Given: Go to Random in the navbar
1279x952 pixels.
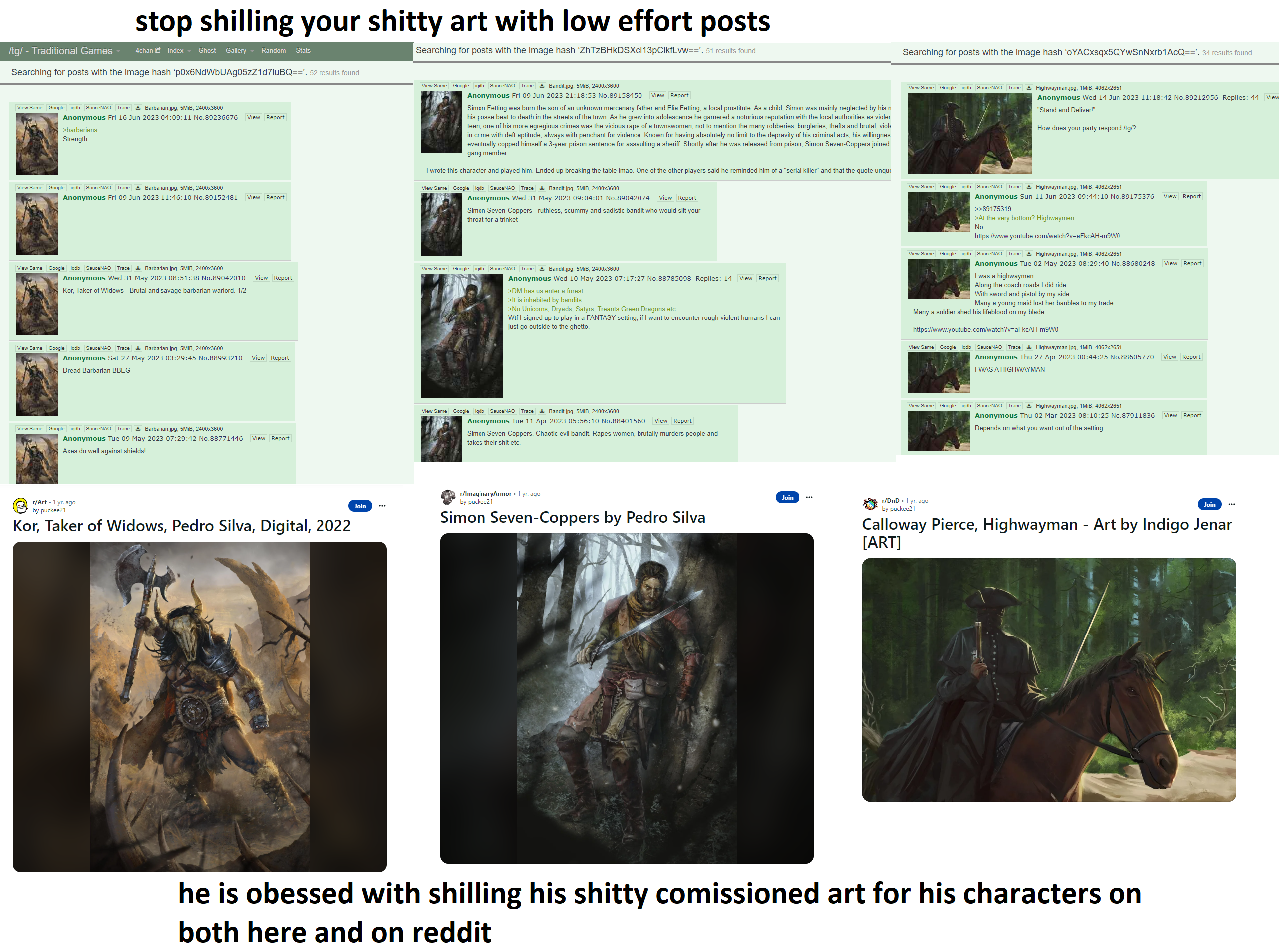Looking at the screenshot, I should (x=273, y=51).
